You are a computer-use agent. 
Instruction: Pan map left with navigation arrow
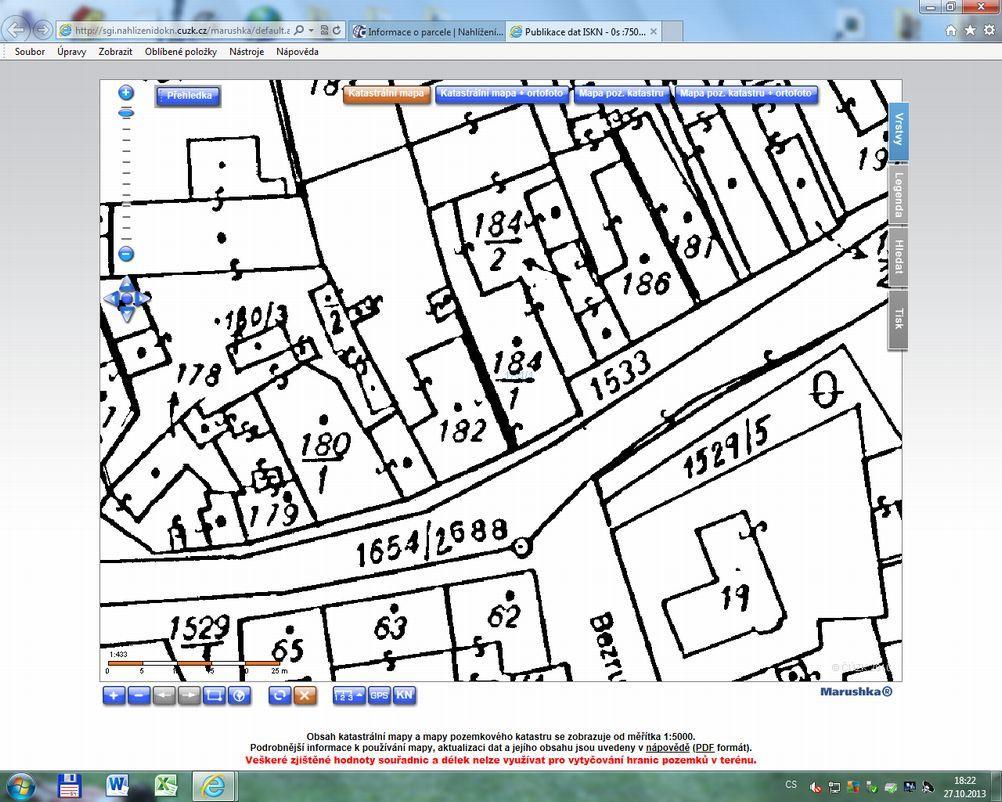(111, 298)
